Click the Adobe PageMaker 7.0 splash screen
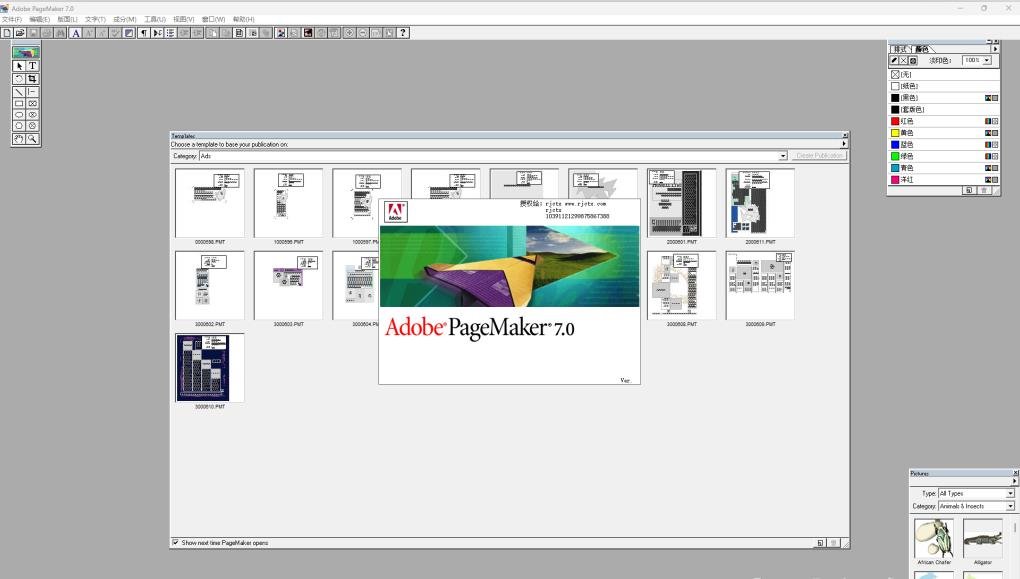 (509, 291)
